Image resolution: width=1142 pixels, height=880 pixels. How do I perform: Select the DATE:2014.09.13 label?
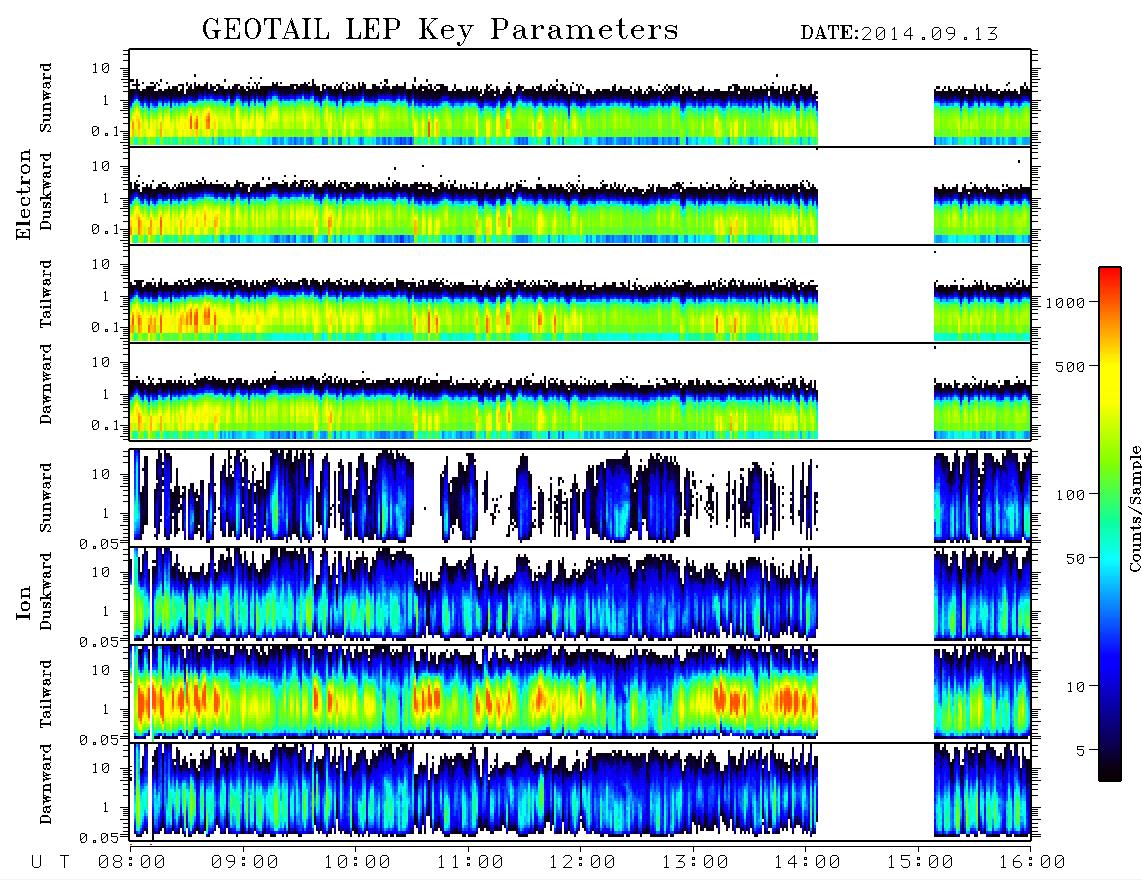[x=899, y=34]
